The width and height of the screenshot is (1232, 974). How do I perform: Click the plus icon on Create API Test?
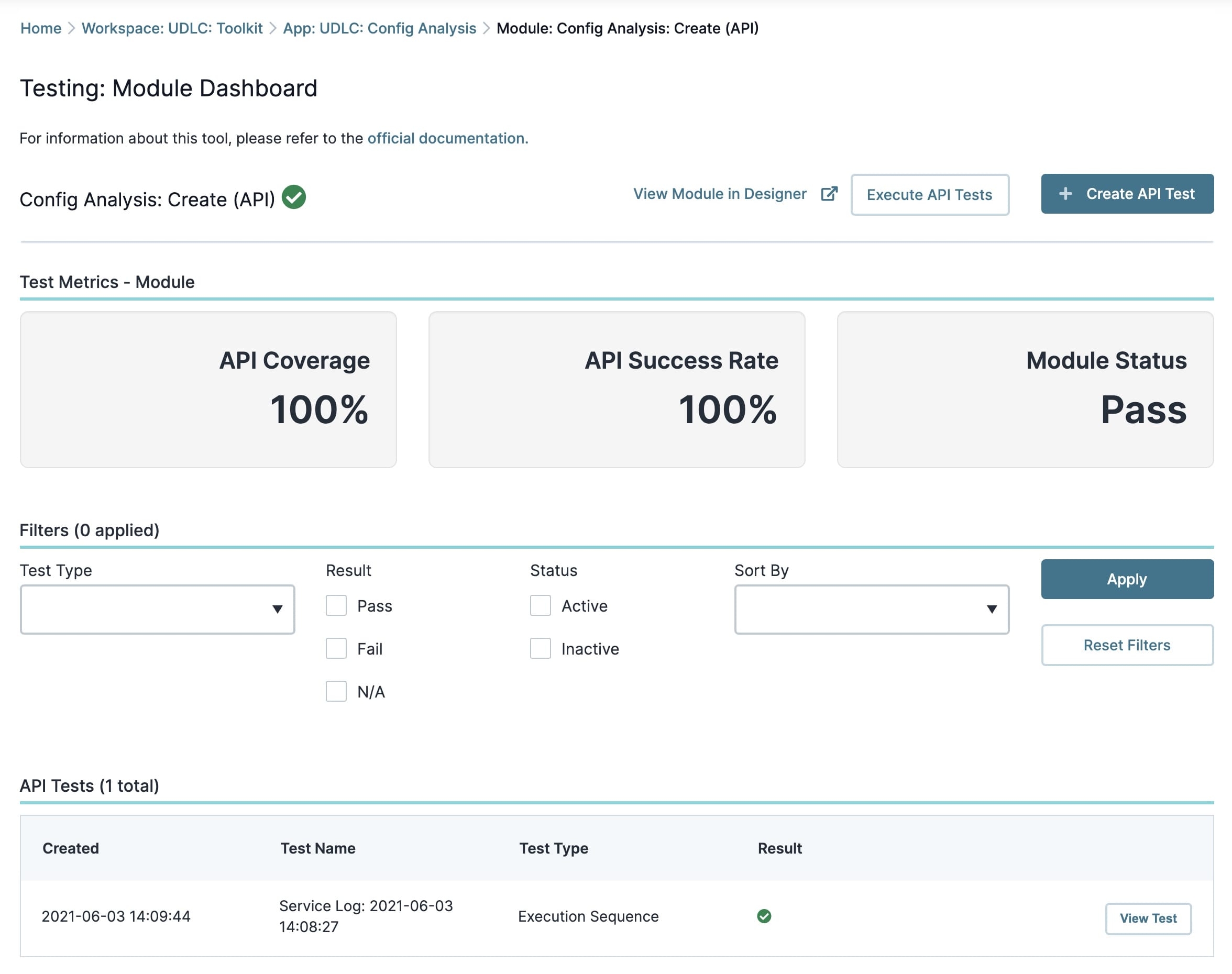coord(1065,194)
